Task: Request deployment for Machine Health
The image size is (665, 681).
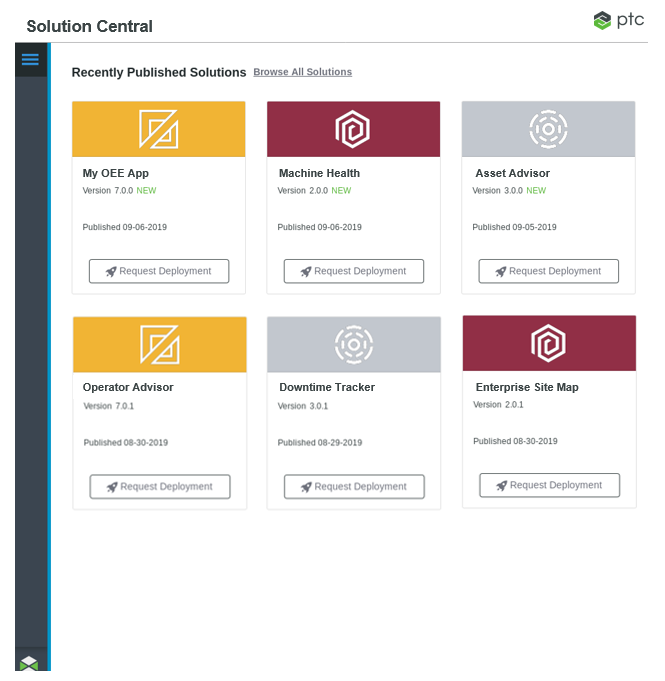Action: 354,271
